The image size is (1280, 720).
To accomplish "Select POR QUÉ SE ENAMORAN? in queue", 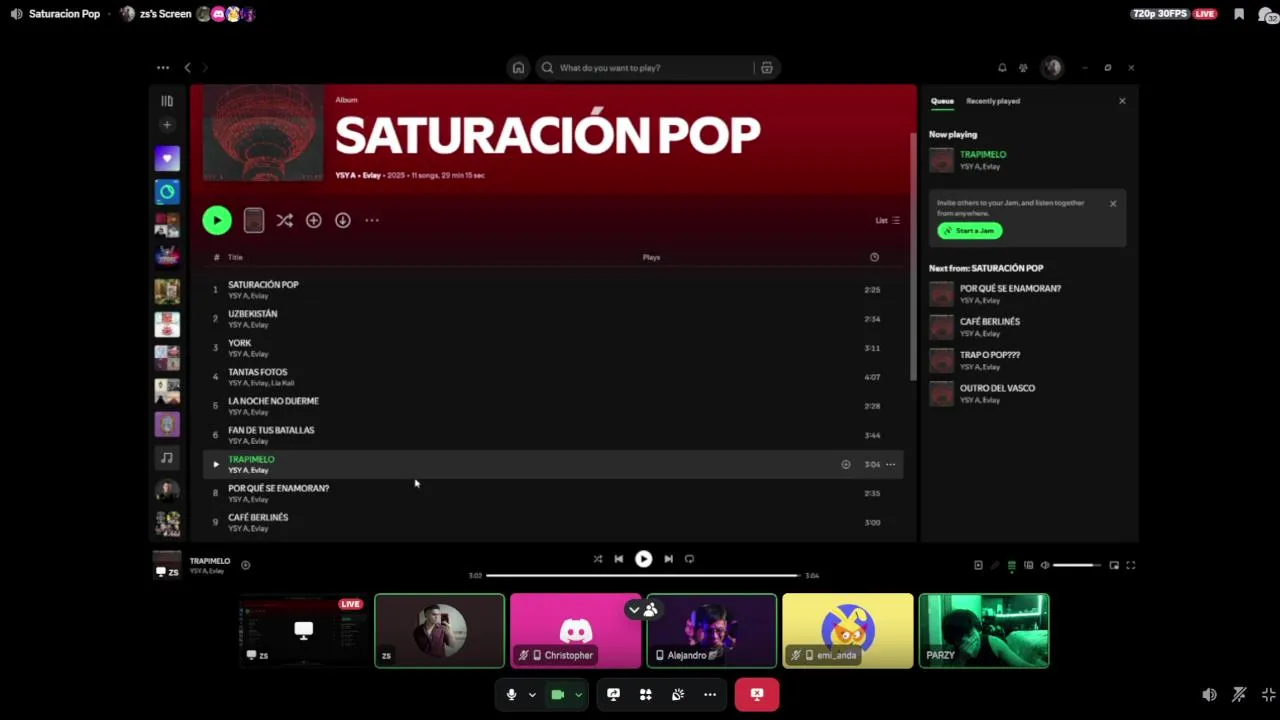I will (1028, 294).
